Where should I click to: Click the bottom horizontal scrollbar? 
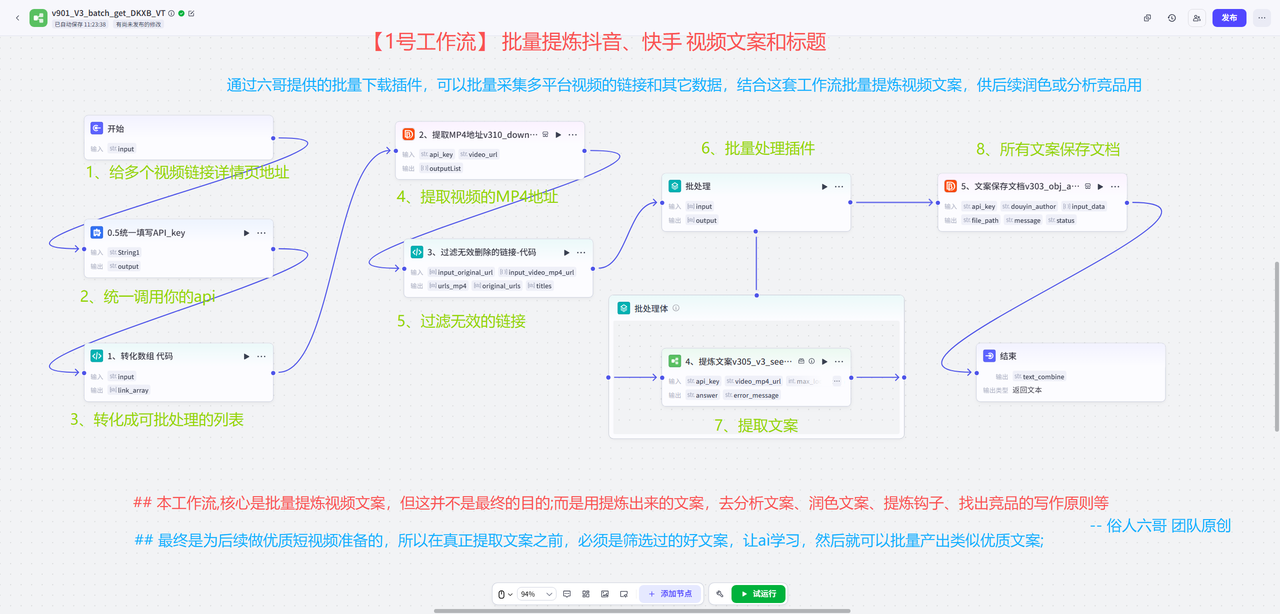(640, 610)
